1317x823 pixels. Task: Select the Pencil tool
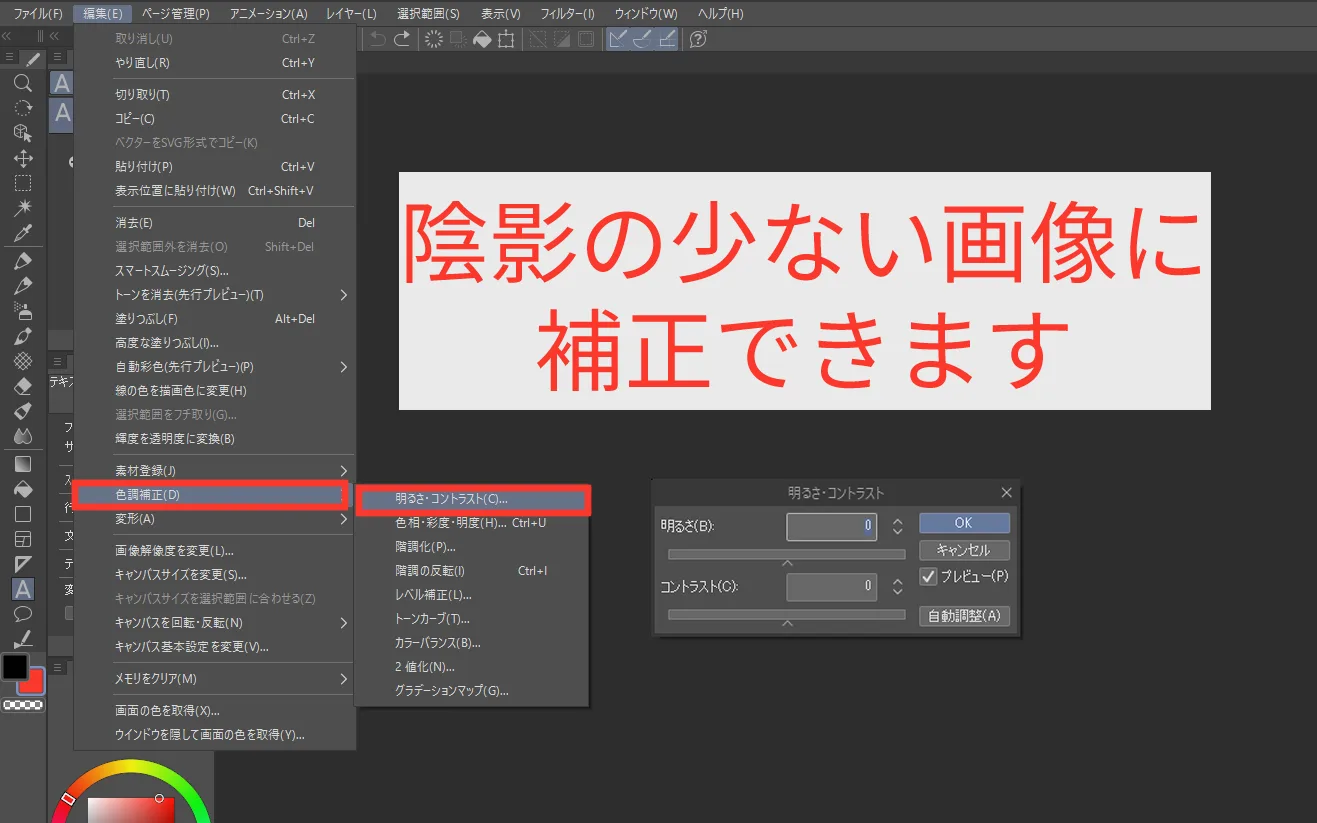[23, 287]
